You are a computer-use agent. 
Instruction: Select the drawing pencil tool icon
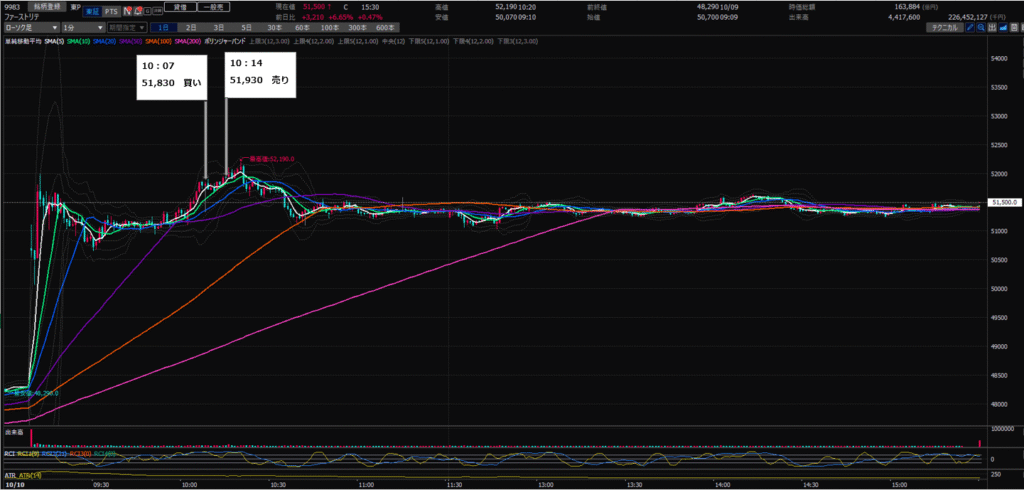972,28
